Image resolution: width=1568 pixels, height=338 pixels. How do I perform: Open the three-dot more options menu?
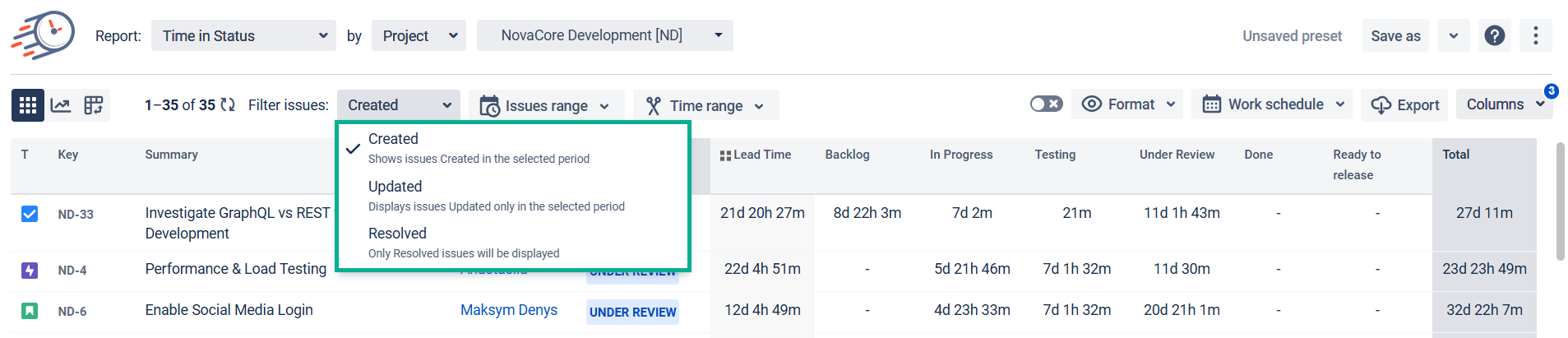click(1535, 35)
